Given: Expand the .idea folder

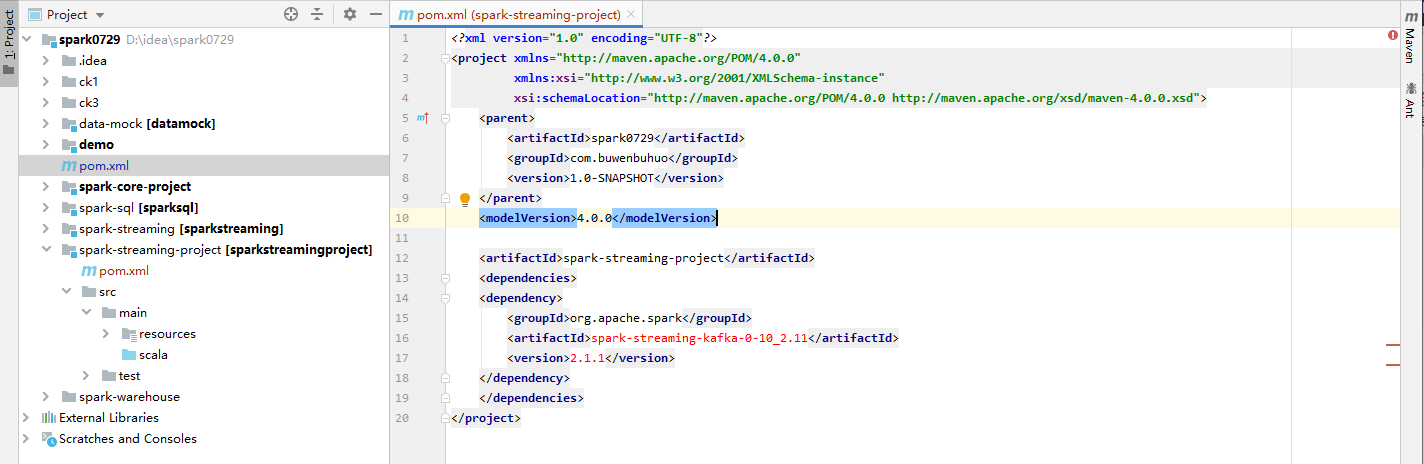Looking at the screenshot, I should click(x=46, y=60).
